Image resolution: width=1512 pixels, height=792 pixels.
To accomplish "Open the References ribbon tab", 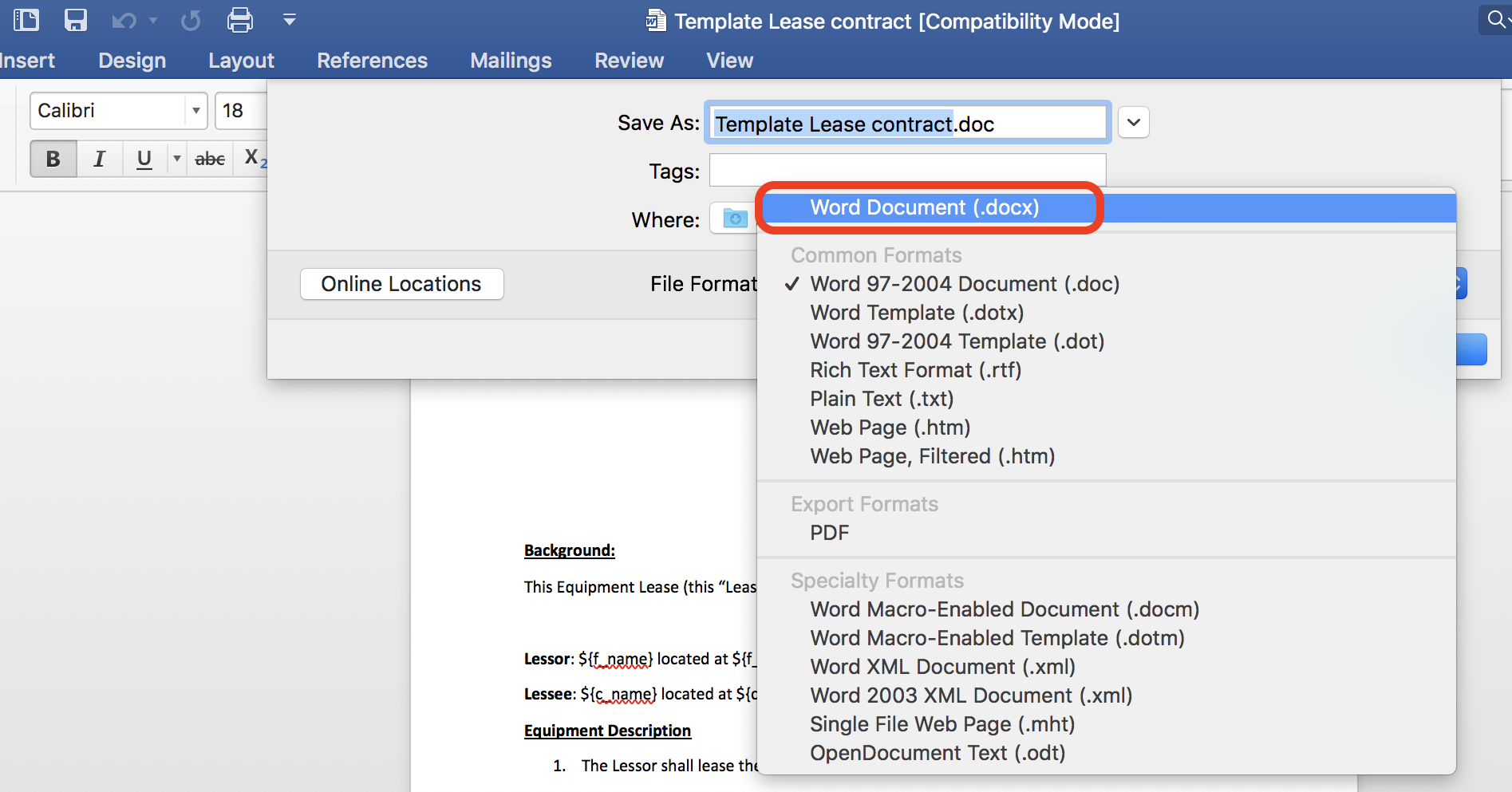I will [x=372, y=61].
